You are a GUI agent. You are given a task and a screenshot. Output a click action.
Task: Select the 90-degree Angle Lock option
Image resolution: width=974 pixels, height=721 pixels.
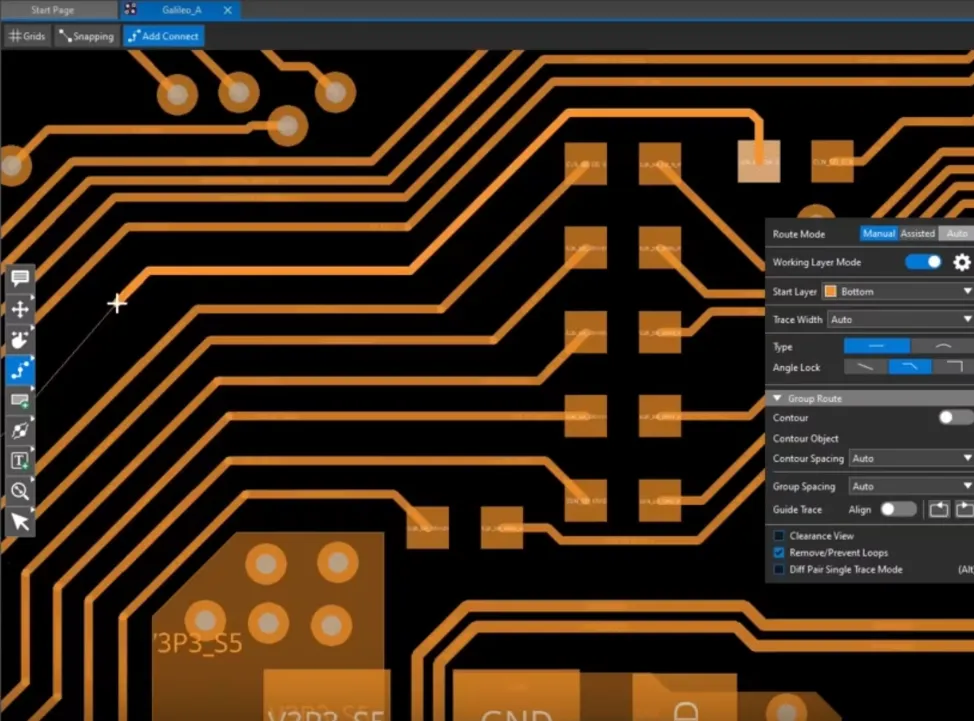(953, 367)
